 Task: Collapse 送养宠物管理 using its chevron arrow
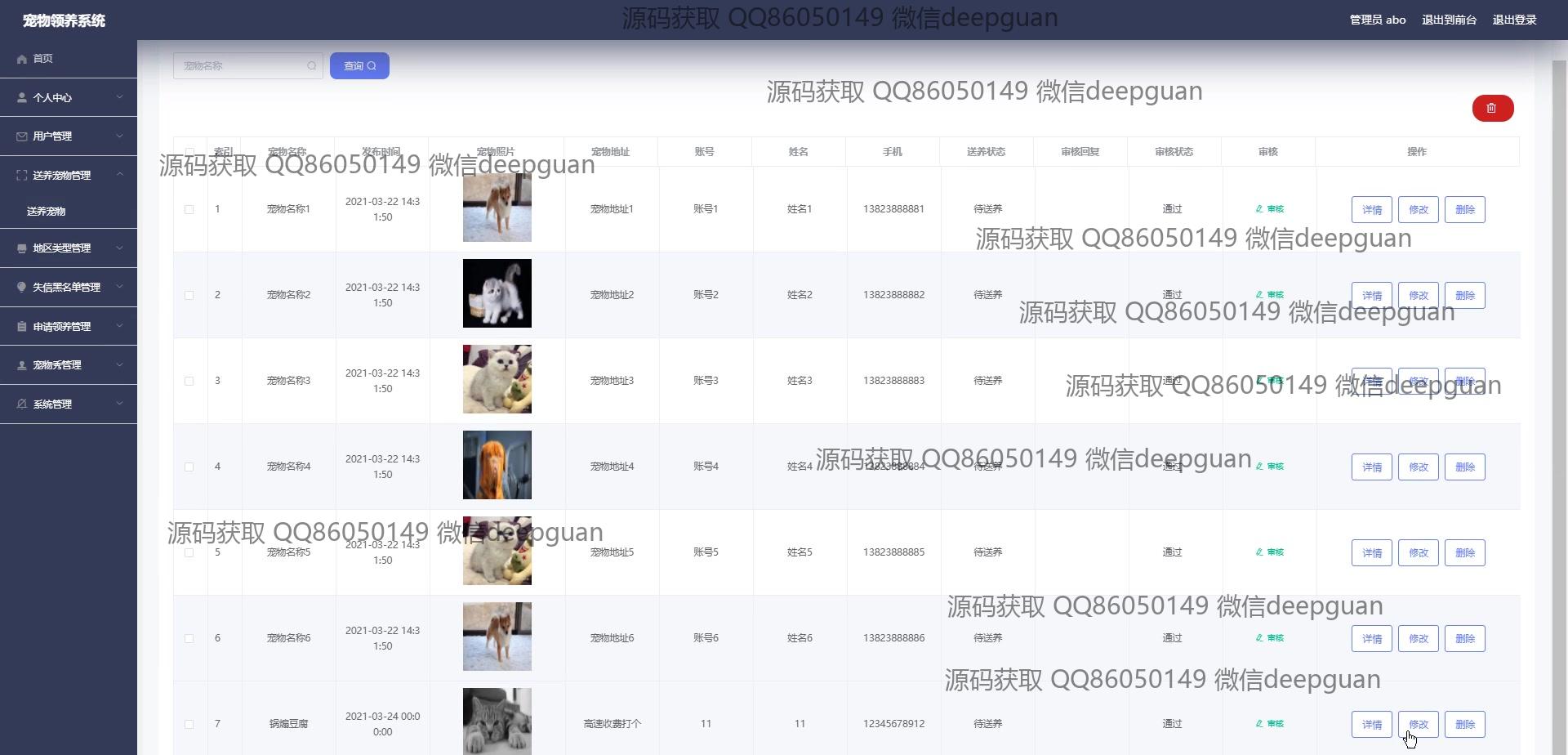tap(120, 175)
